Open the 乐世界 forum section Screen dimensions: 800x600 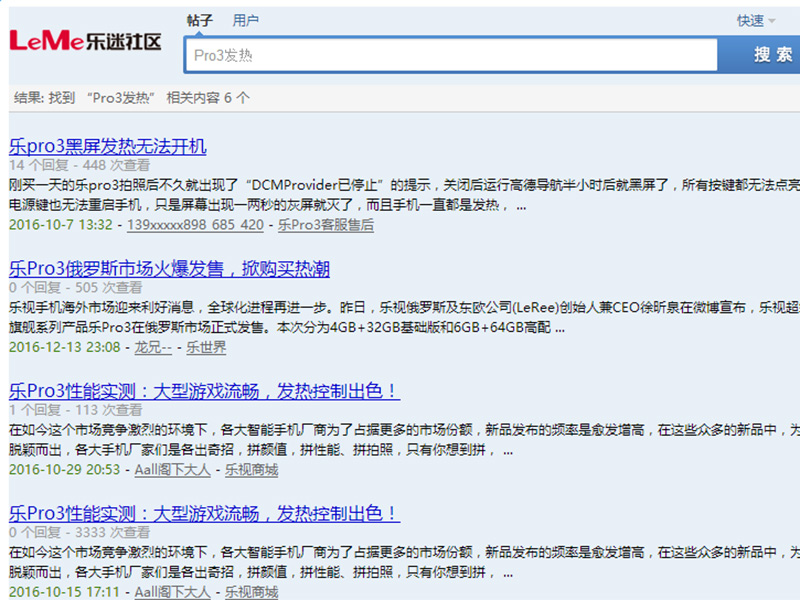click(x=206, y=347)
